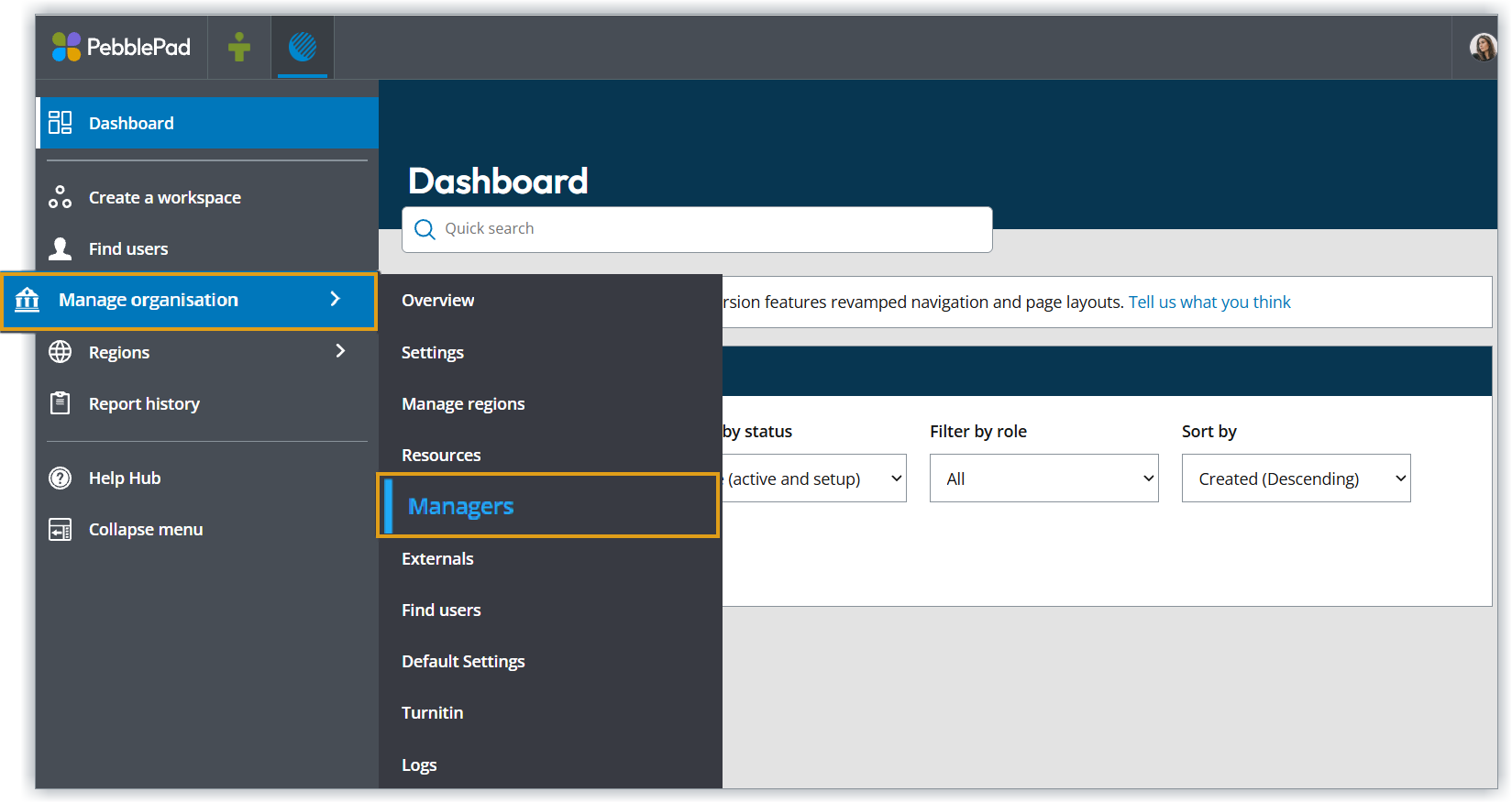This screenshot has width=1512, height=803.
Task: Click the Create a workspace nodes icon
Action: tap(61, 197)
